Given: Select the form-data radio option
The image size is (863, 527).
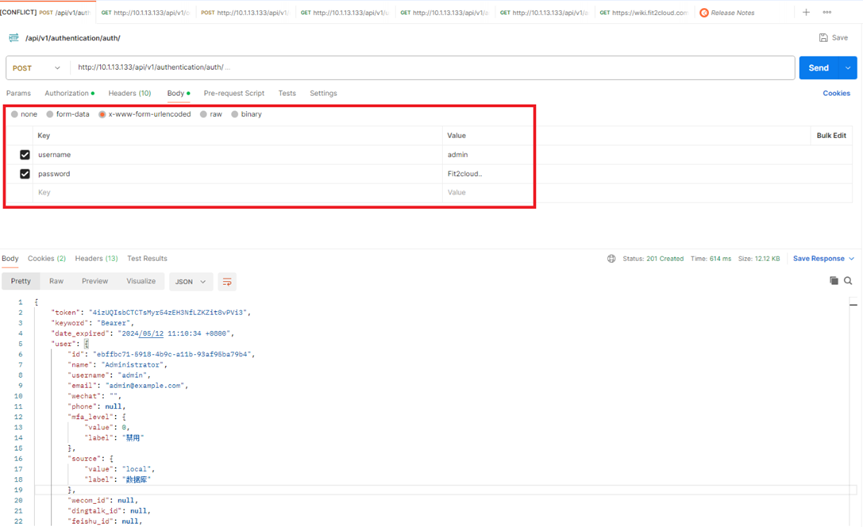Looking at the screenshot, I should pyautogui.click(x=50, y=115).
